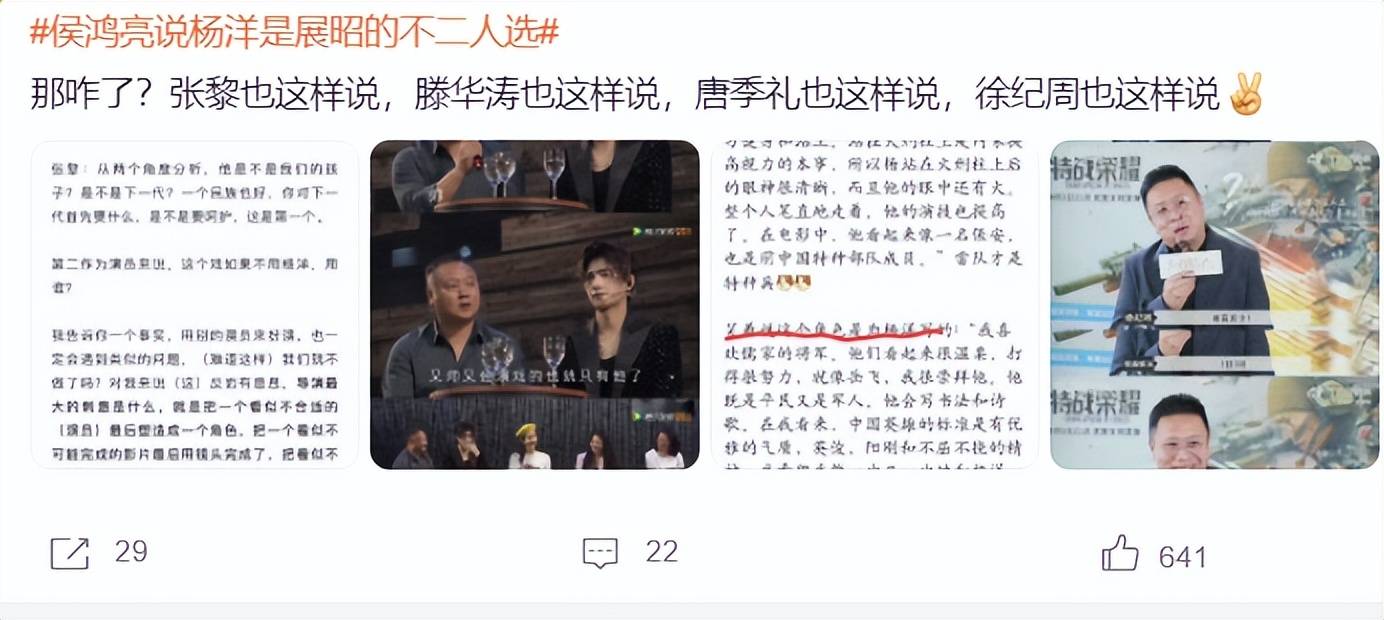1384x620 pixels.
Task: Open the second image with variety show stills
Action: coord(535,305)
